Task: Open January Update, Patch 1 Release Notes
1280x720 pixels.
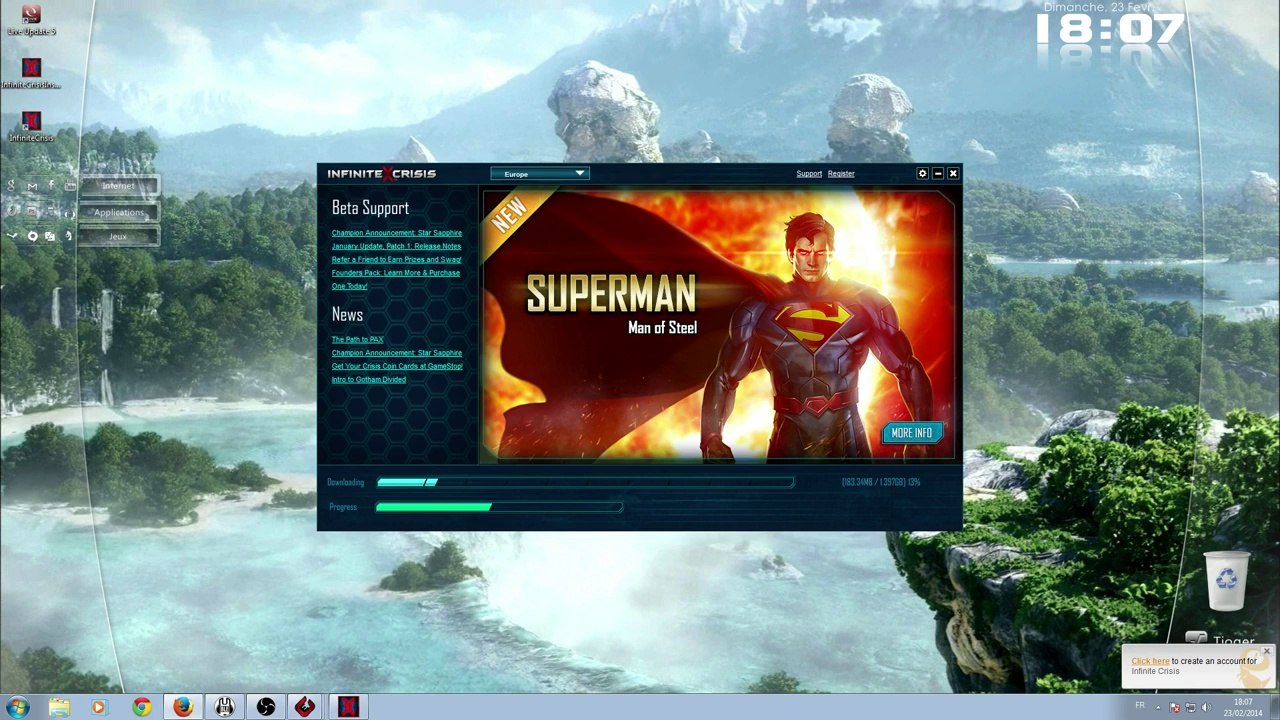Action: point(396,246)
